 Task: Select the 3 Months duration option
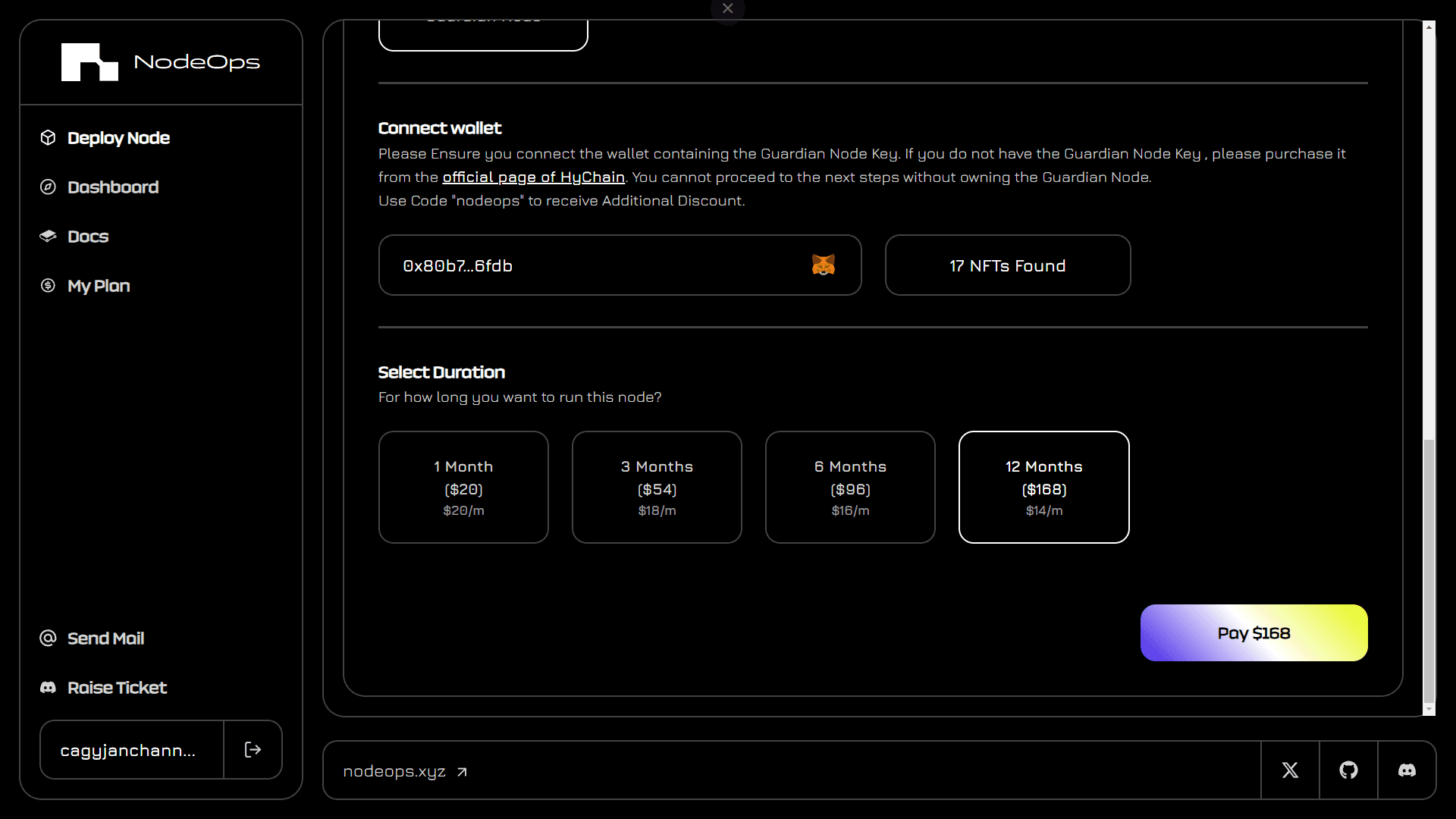click(x=657, y=487)
